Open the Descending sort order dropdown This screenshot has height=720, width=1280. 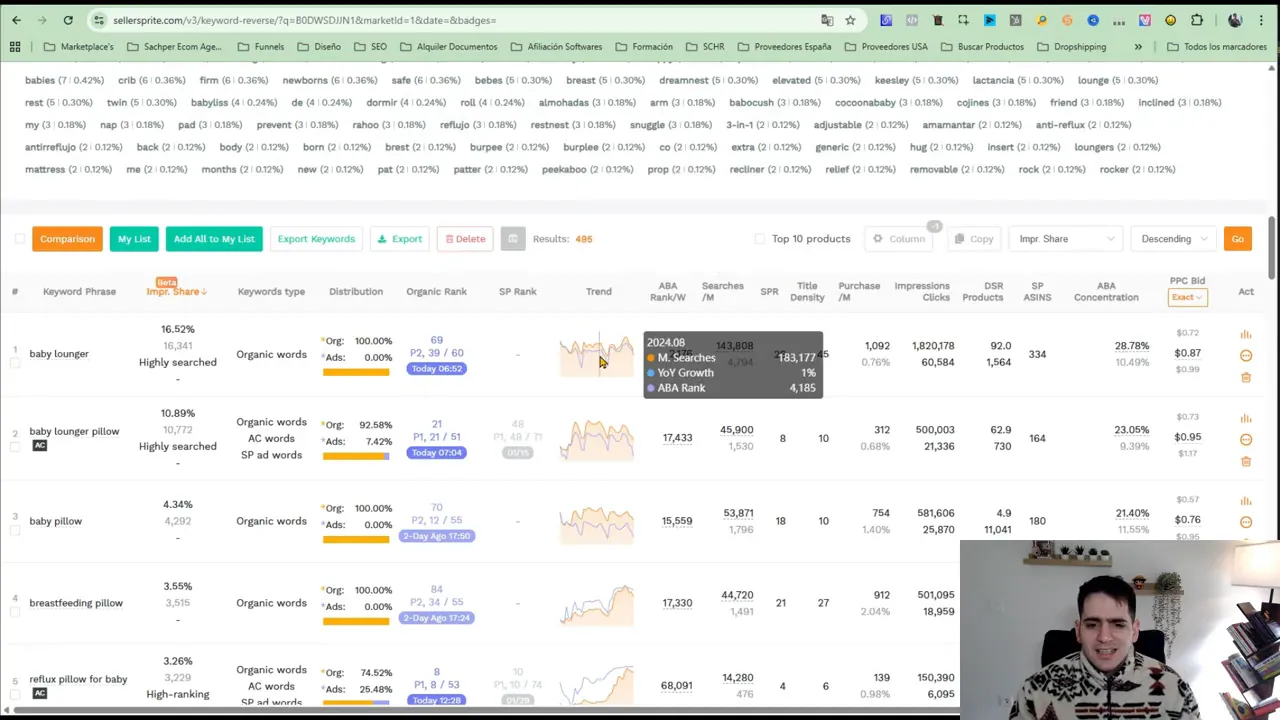point(1173,238)
